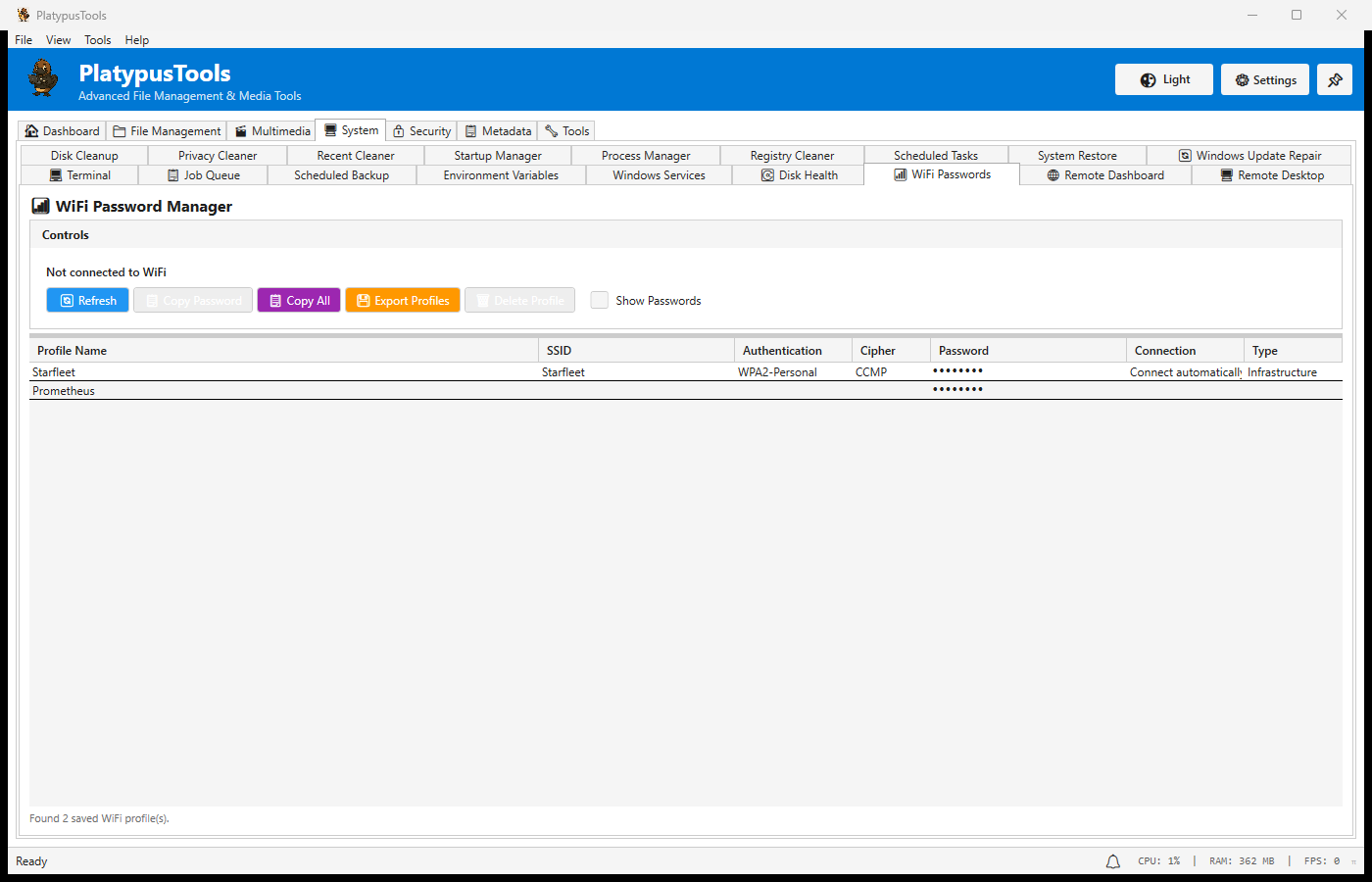1372x882 pixels.
Task: Switch to the Security tab
Action: coord(421,131)
